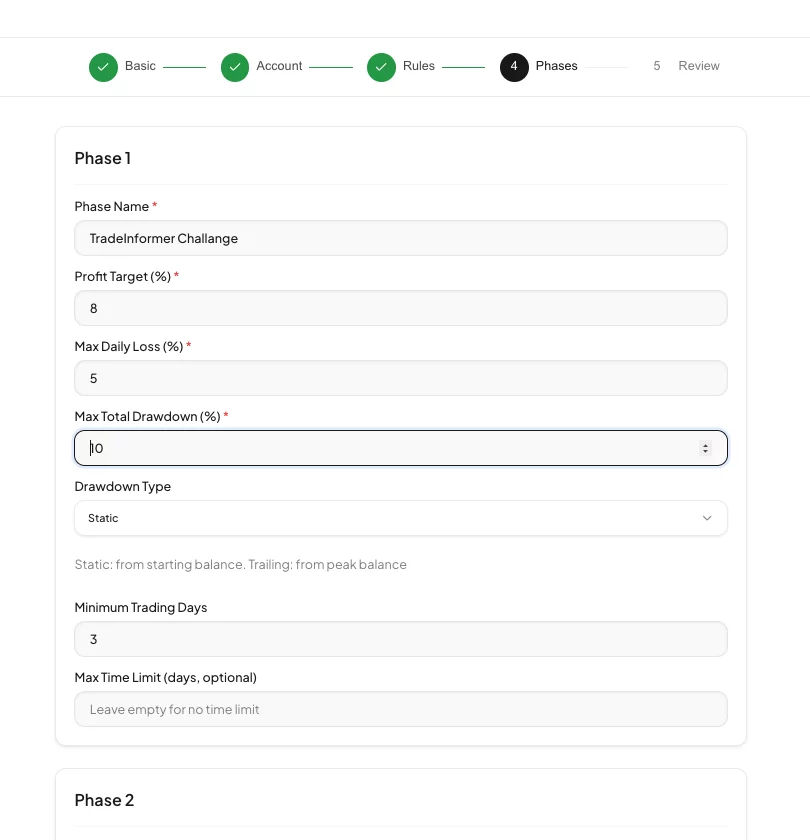Click the Rules step green checkmark icon
Screen dimensions: 810x840
381,67
